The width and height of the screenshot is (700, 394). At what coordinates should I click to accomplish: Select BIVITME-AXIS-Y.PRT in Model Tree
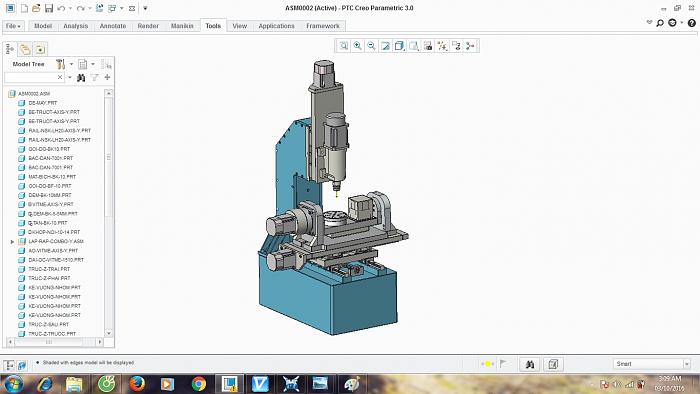pyautogui.click(x=50, y=204)
